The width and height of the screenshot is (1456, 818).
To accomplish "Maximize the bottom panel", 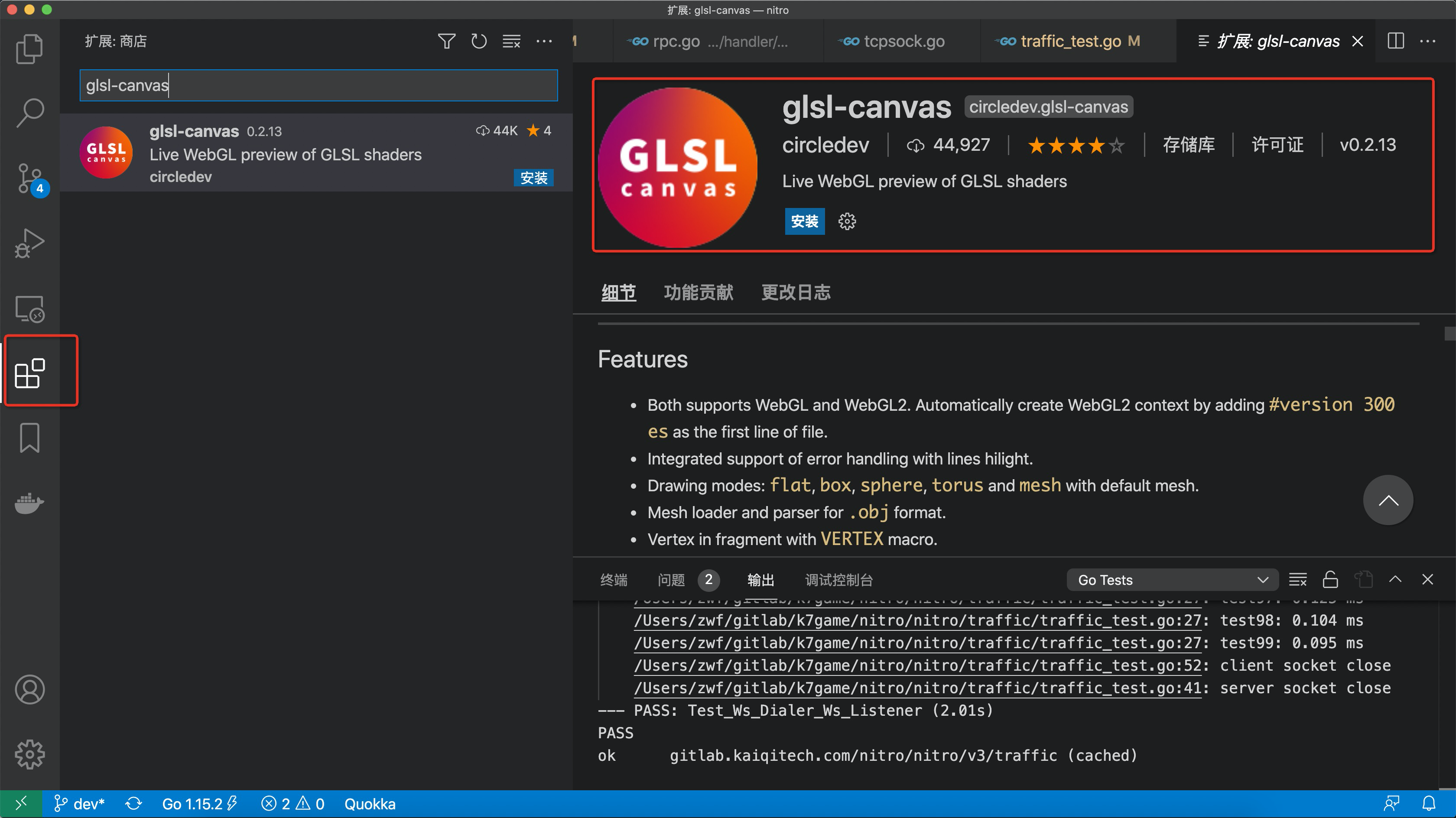I will click(1395, 579).
